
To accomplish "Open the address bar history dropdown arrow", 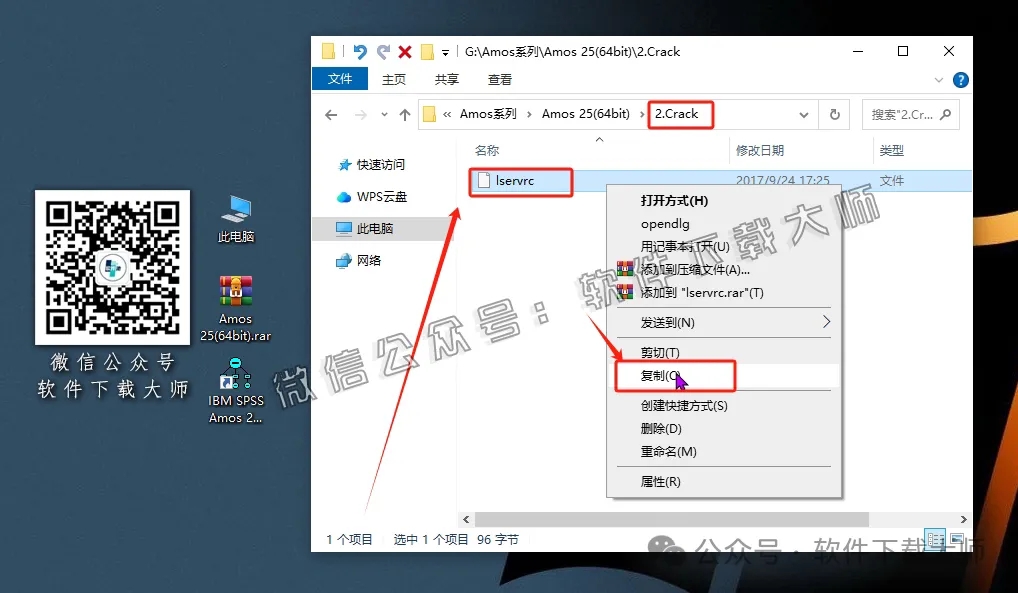I will click(806, 114).
